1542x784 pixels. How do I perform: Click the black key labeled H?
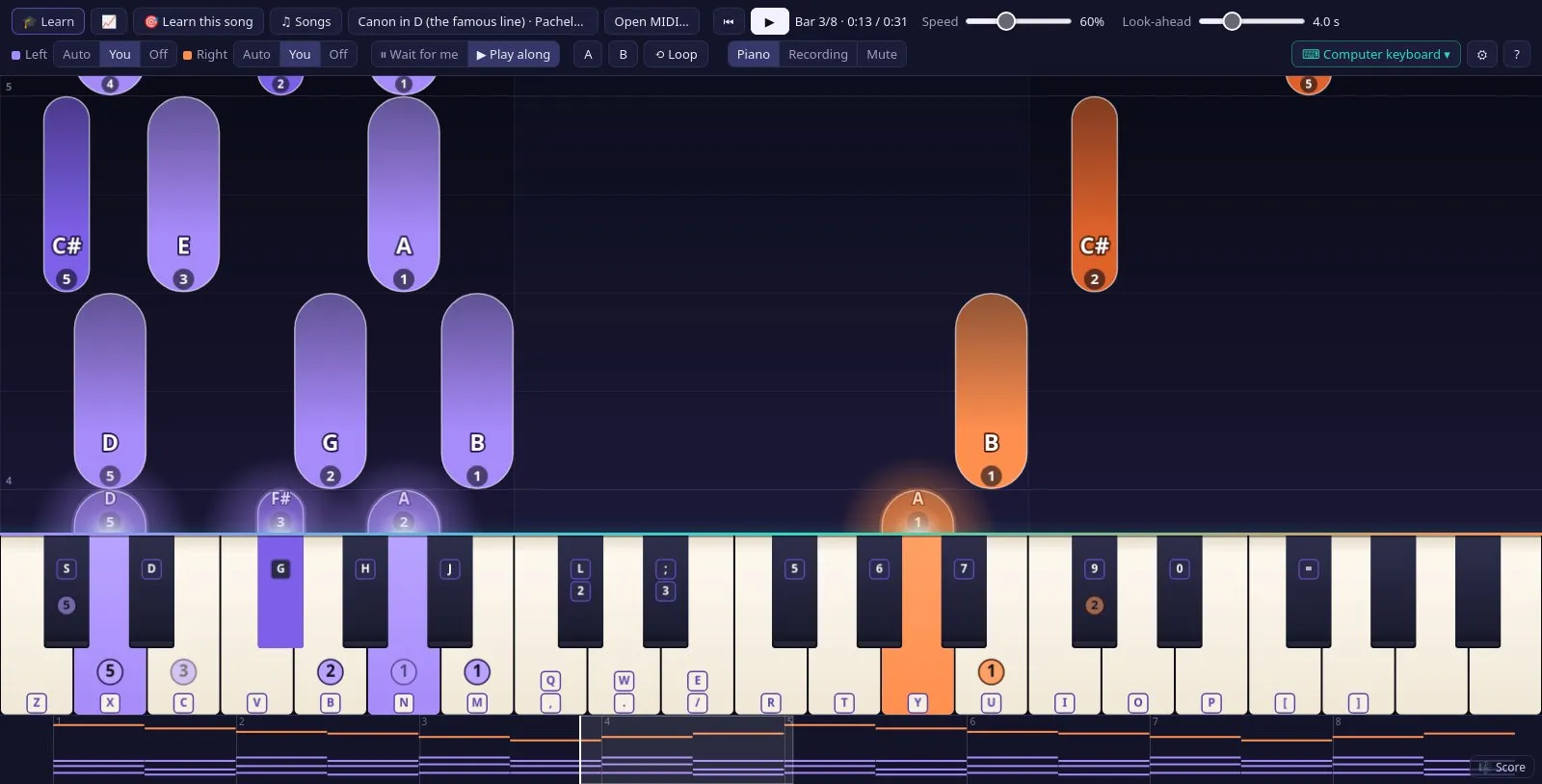pos(365,591)
